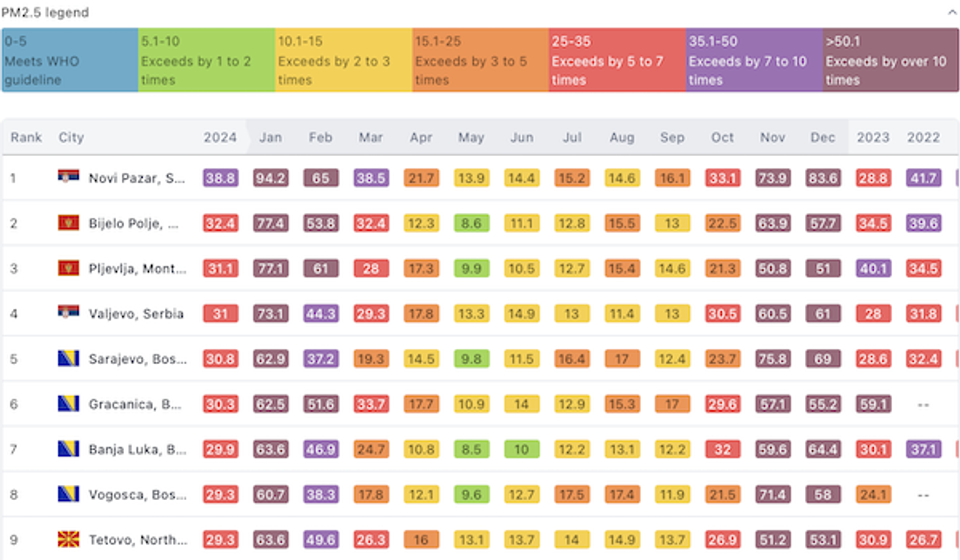Click the Serbia flag beside Novi Pazar
This screenshot has width=960, height=560.
68,178
